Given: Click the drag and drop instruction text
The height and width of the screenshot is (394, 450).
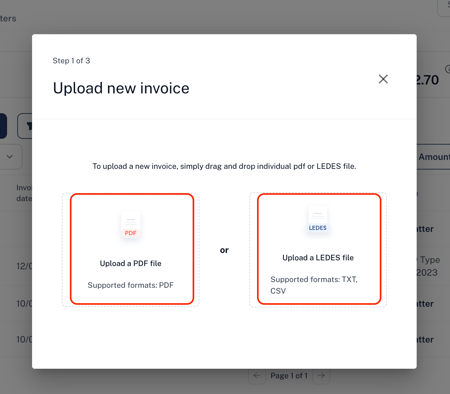Looking at the screenshot, I should point(224,166).
